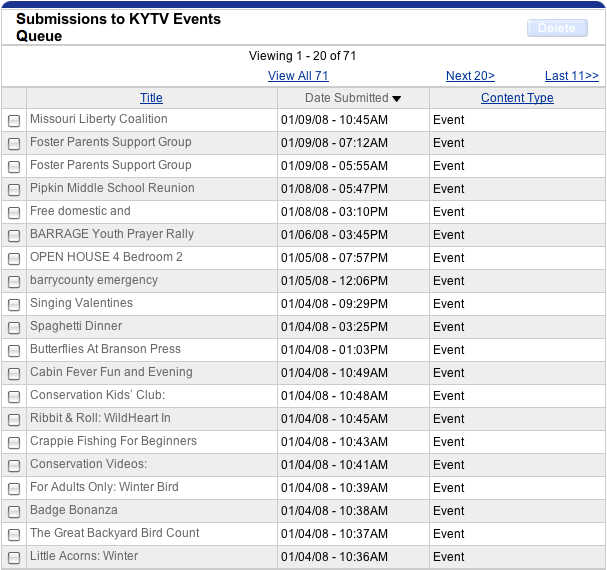Mark the Singing Valentines checkbox
Image resolution: width=607 pixels, height=570 pixels.
click(x=14, y=305)
